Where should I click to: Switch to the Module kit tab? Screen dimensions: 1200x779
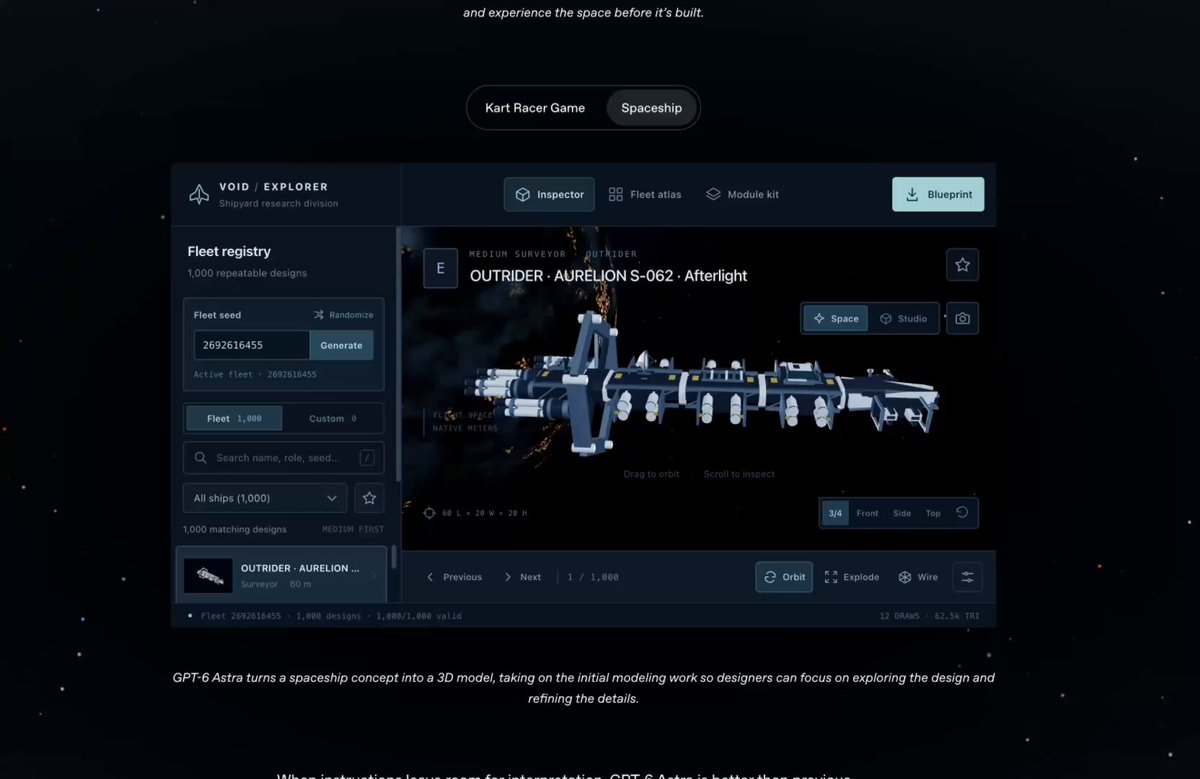(x=742, y=194)
